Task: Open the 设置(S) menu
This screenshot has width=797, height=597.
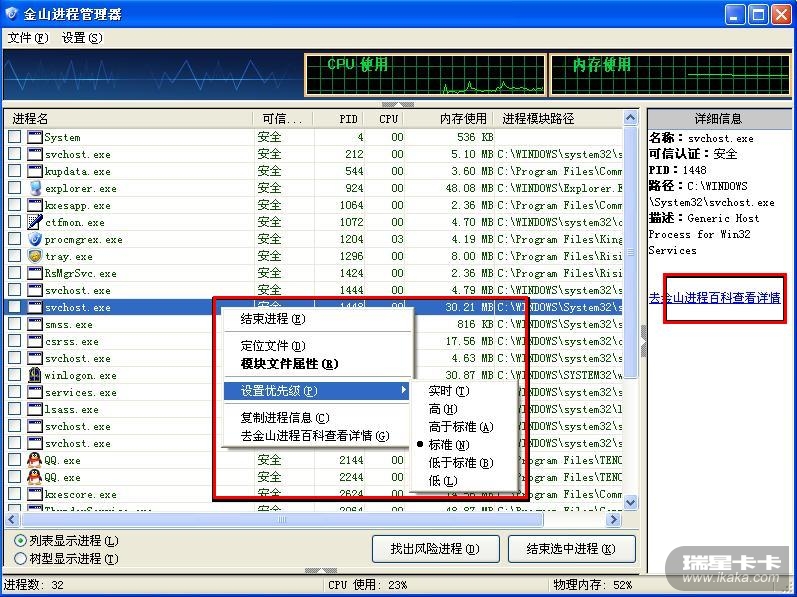Action: [x=82, y=38]
